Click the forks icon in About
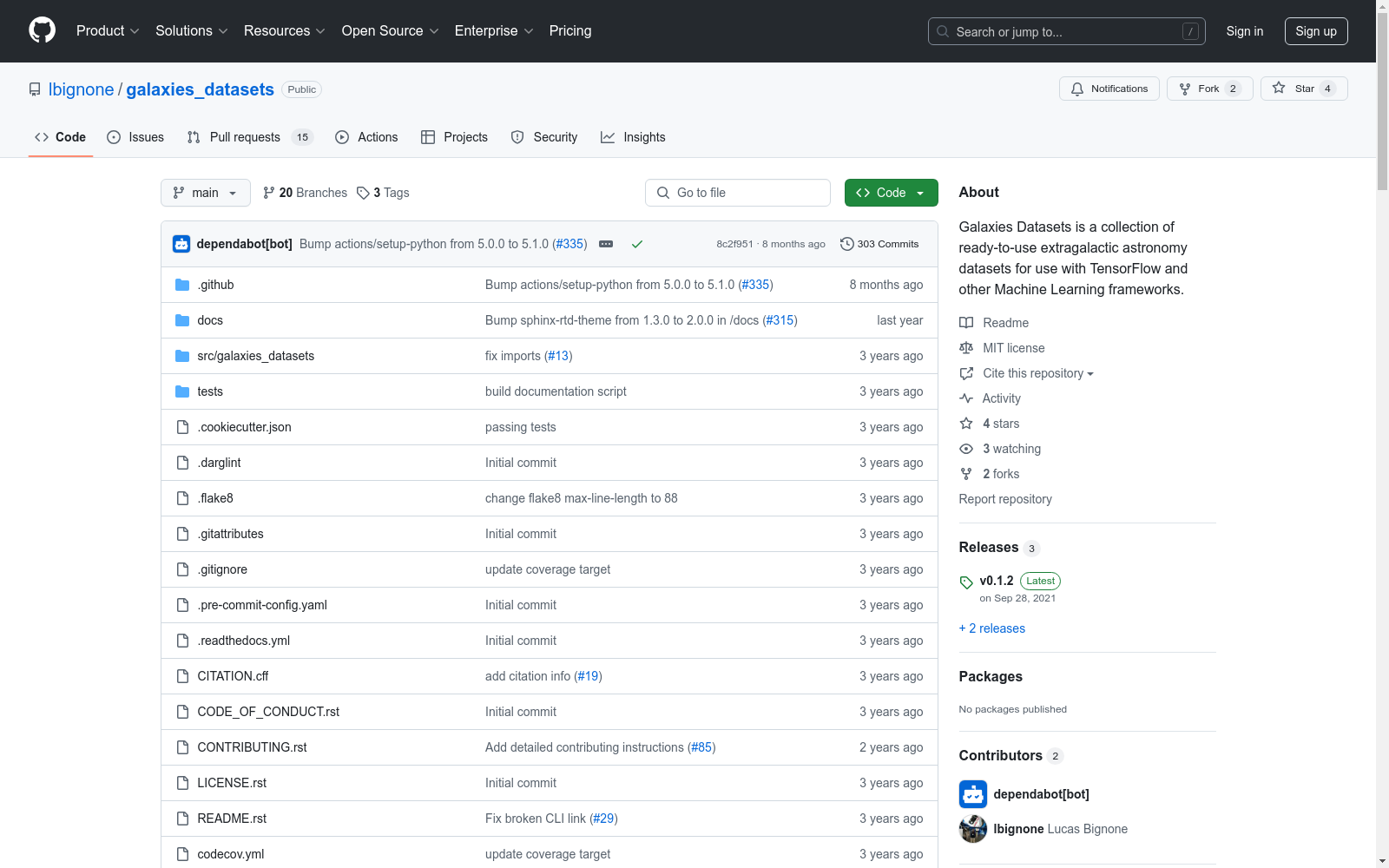The height and width of the screenshot is (868, 1389). click(966, 474)
